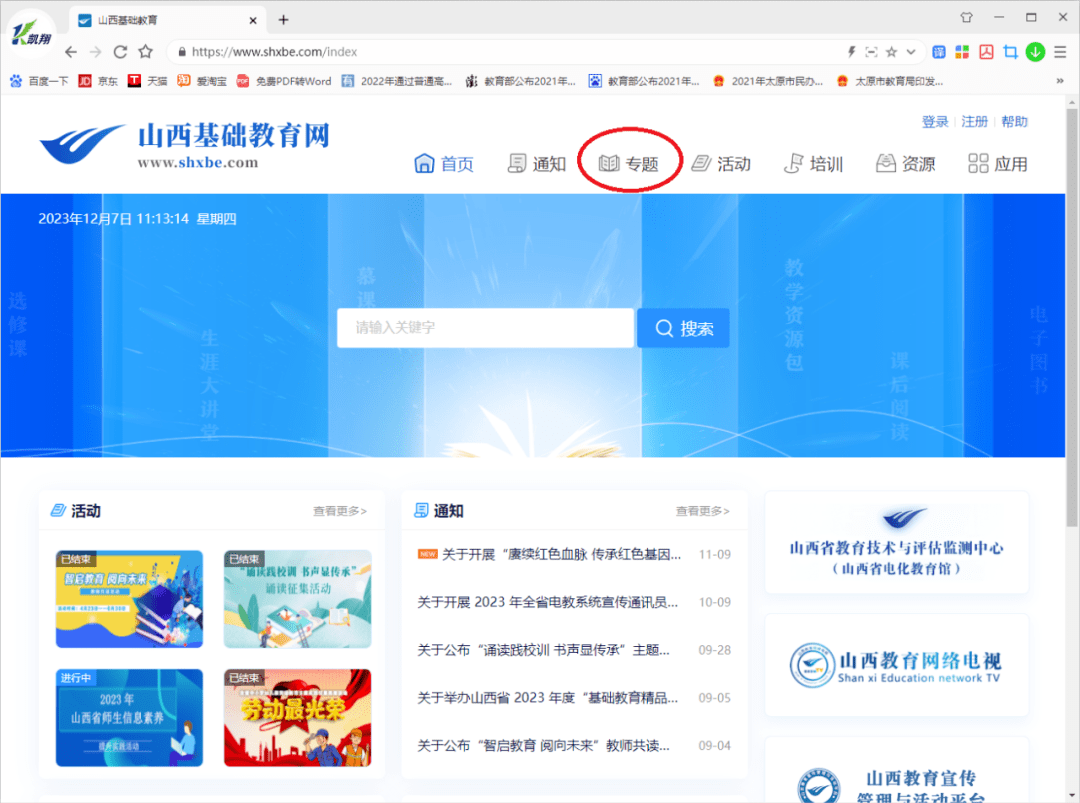Open the PDF extension in the toolbar
The width and height of the screenshot is (1080, 803).
[986, 52]
